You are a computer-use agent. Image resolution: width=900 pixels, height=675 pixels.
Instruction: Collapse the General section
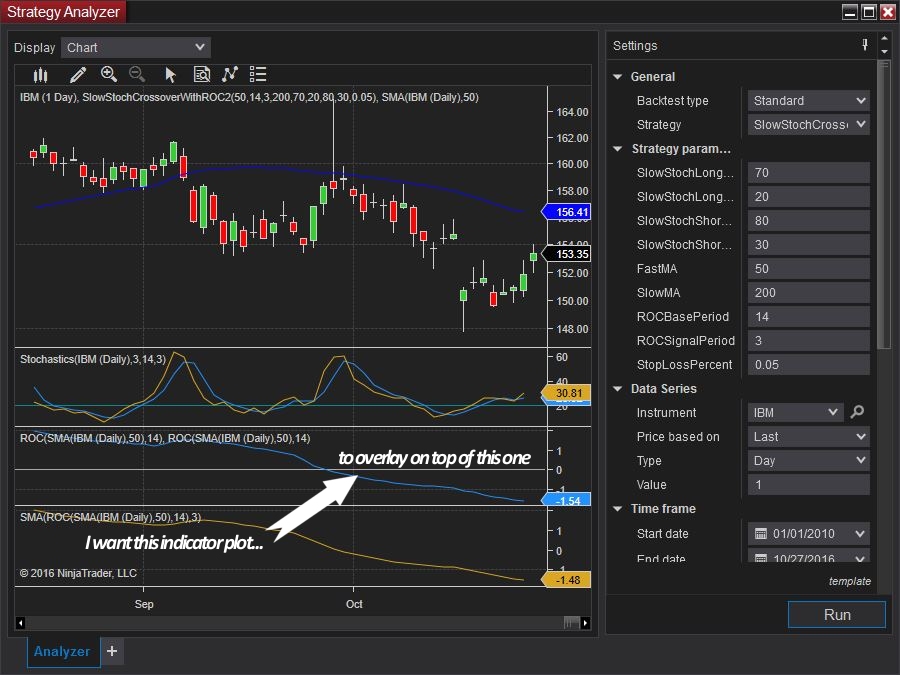(618, 76)
